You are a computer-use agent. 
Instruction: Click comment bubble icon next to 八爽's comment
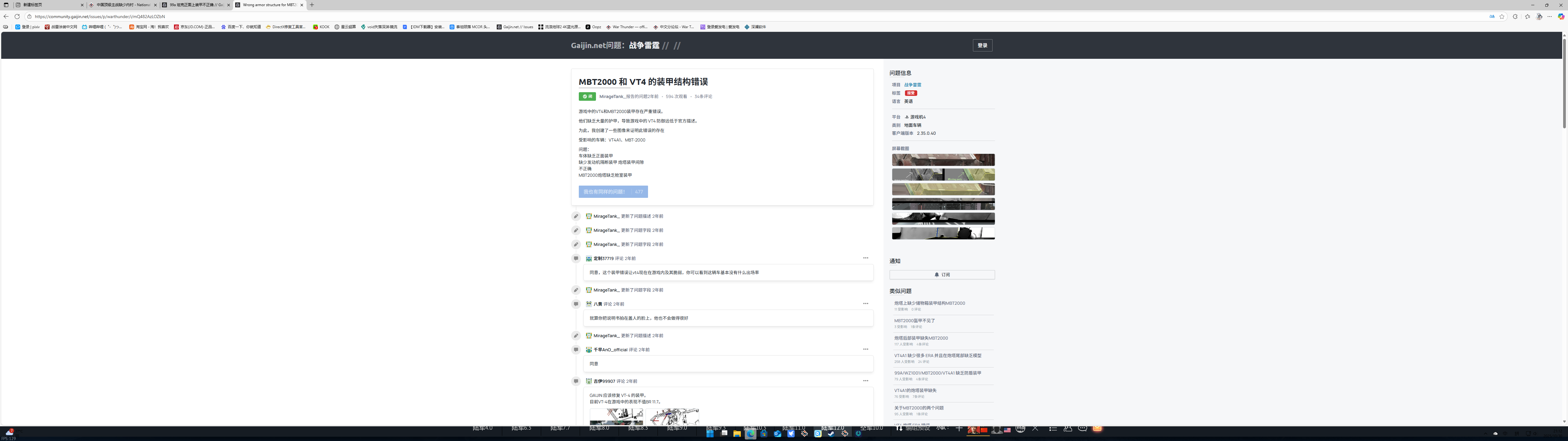576,304
